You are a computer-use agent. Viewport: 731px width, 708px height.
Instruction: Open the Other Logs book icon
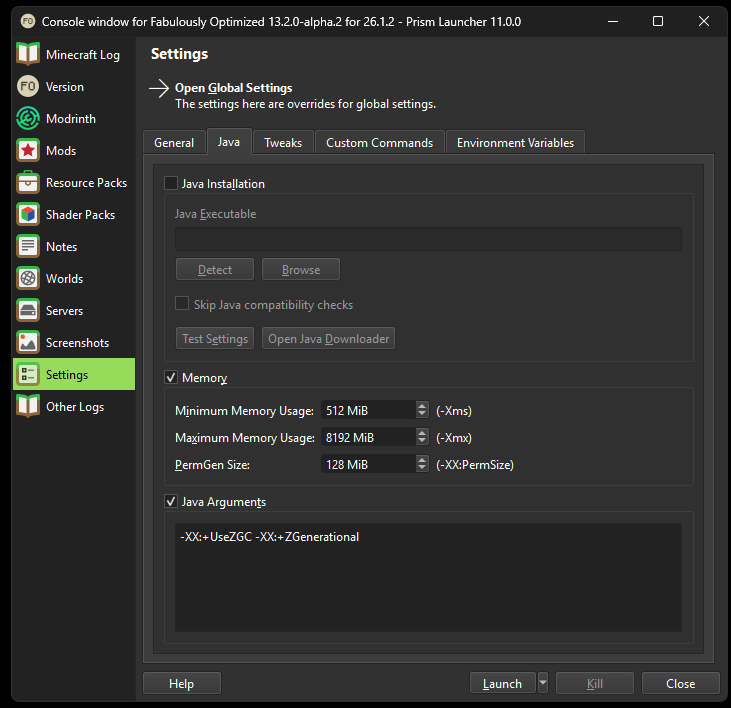28,406
